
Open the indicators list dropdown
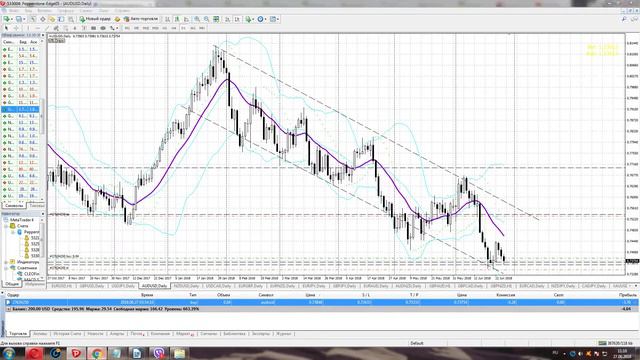[249, 19]
